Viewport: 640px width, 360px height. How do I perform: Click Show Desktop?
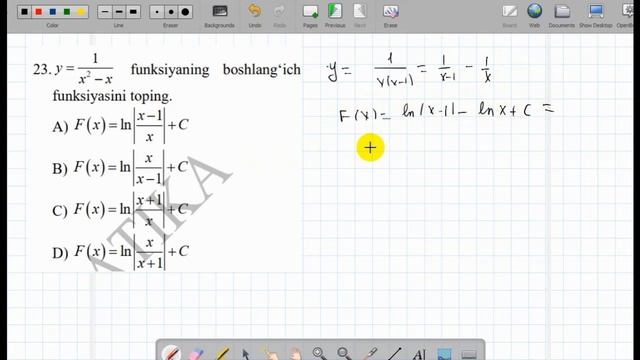[x=596, y=16]
